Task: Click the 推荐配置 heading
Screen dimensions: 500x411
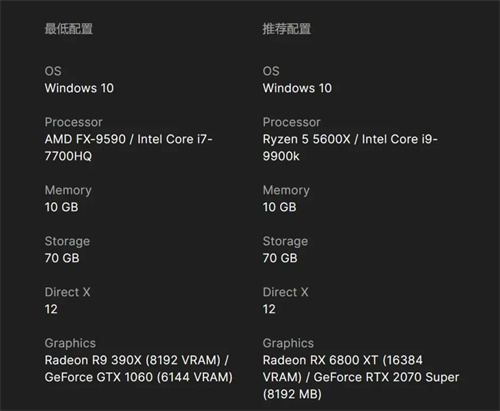Action: pos(287,29)
